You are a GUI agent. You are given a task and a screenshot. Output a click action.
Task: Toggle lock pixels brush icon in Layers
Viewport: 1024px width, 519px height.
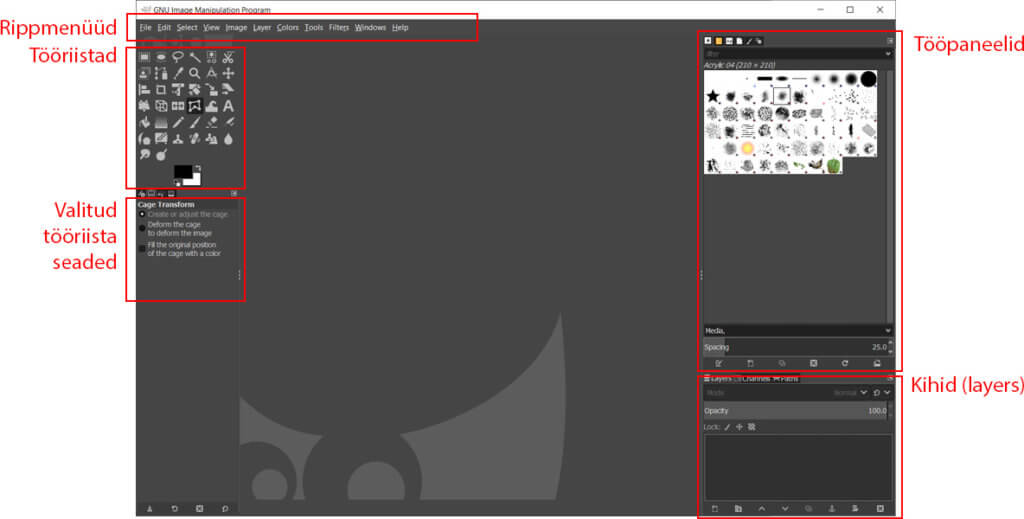[728, 427]
